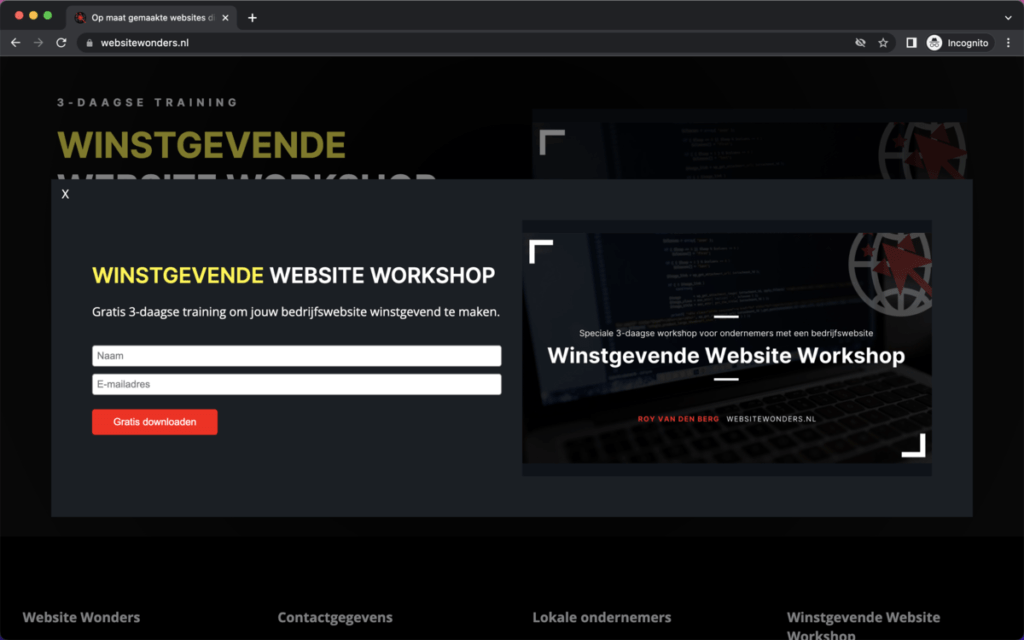Click the 'Naam' input field

point(296,355)
